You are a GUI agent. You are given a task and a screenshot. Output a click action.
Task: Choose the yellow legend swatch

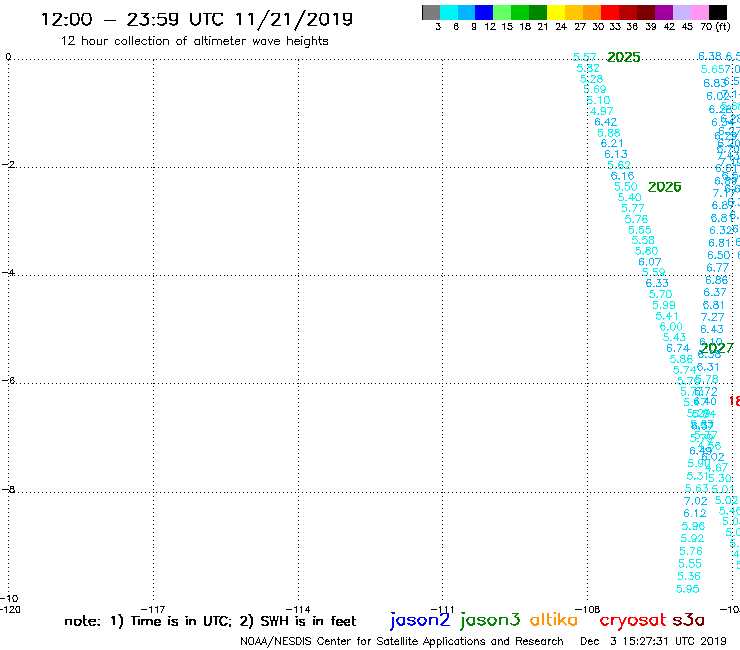[x=556, y=12]
